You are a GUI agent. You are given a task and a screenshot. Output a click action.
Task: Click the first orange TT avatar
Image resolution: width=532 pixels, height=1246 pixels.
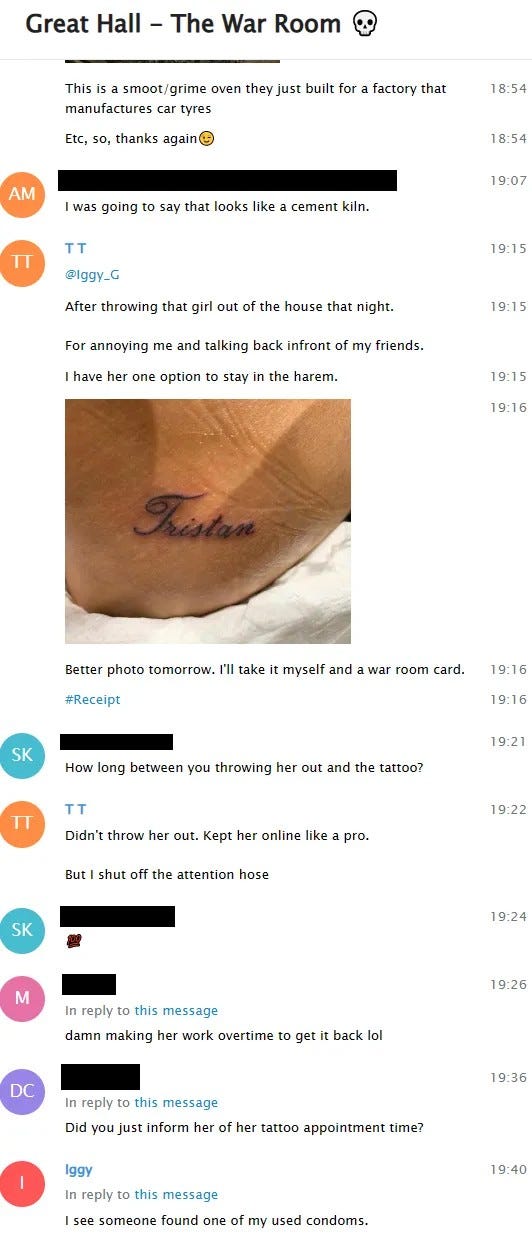(22, 262)
